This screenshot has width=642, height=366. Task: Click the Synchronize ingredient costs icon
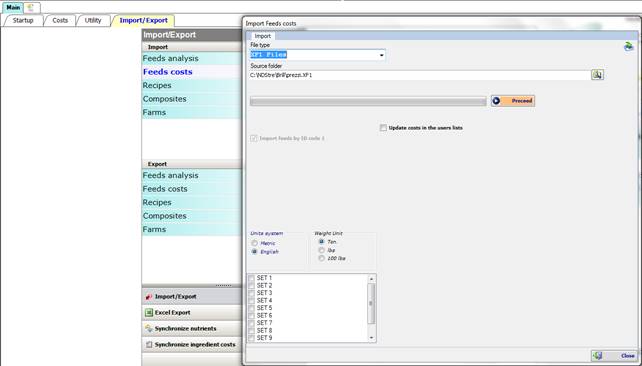pos(149,345)
